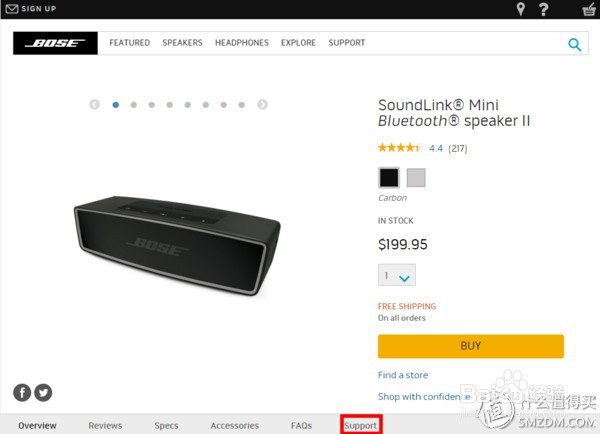Screen dimensions: 600x434
Task: Select the silver gray color swatch
Action: click(416, 177)
